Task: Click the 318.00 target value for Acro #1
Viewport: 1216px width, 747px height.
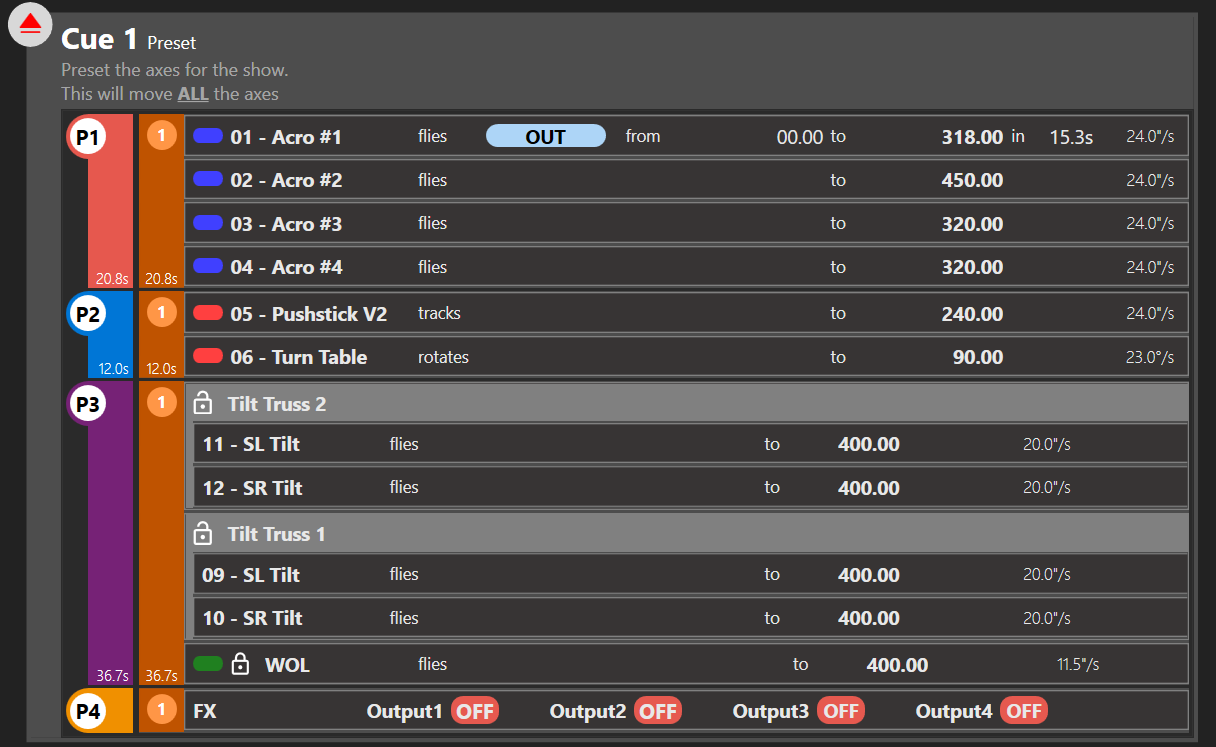Action: (971, 137)
